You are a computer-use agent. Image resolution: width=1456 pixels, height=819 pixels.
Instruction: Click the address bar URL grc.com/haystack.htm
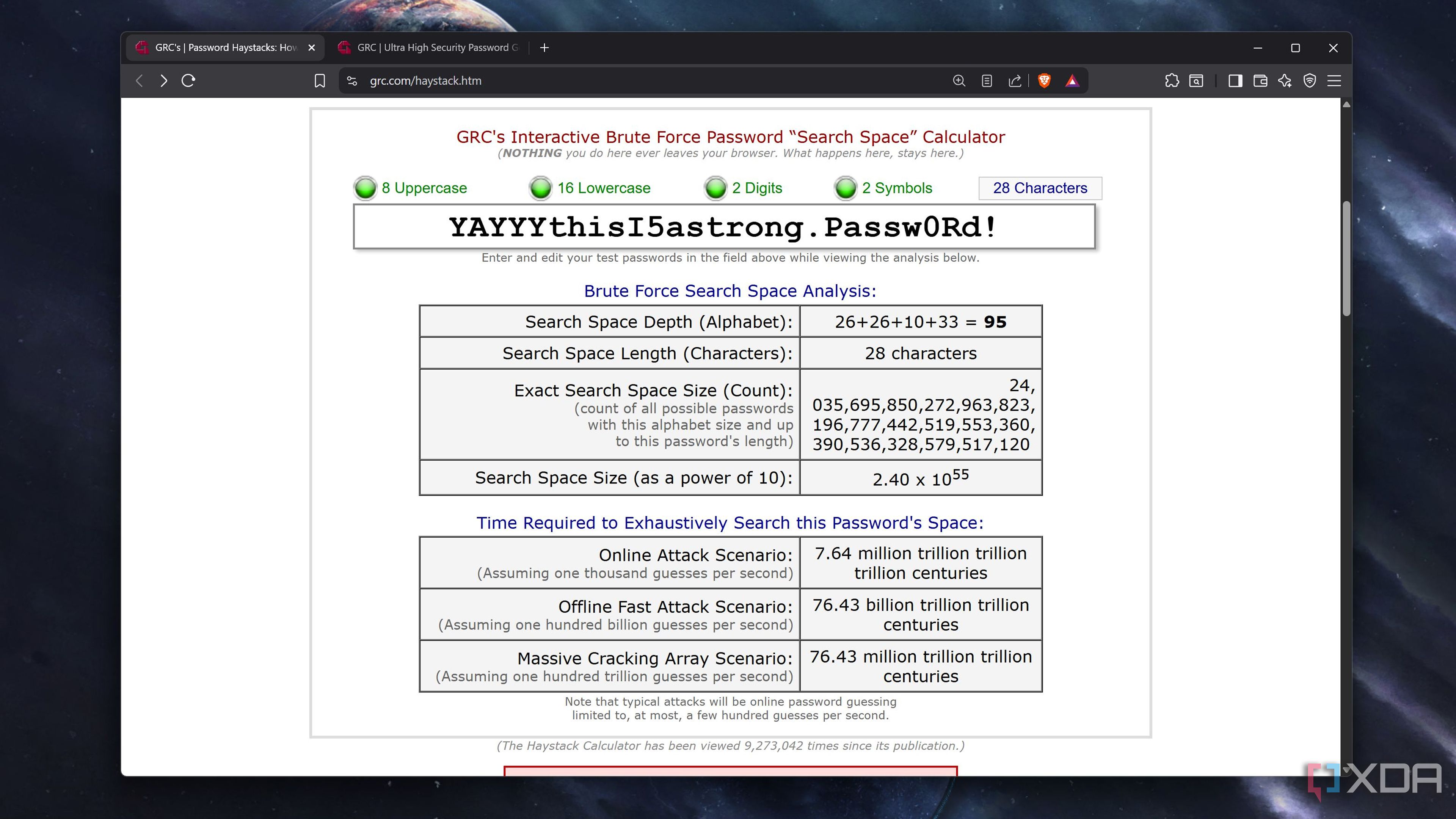(x=425, y=81)
